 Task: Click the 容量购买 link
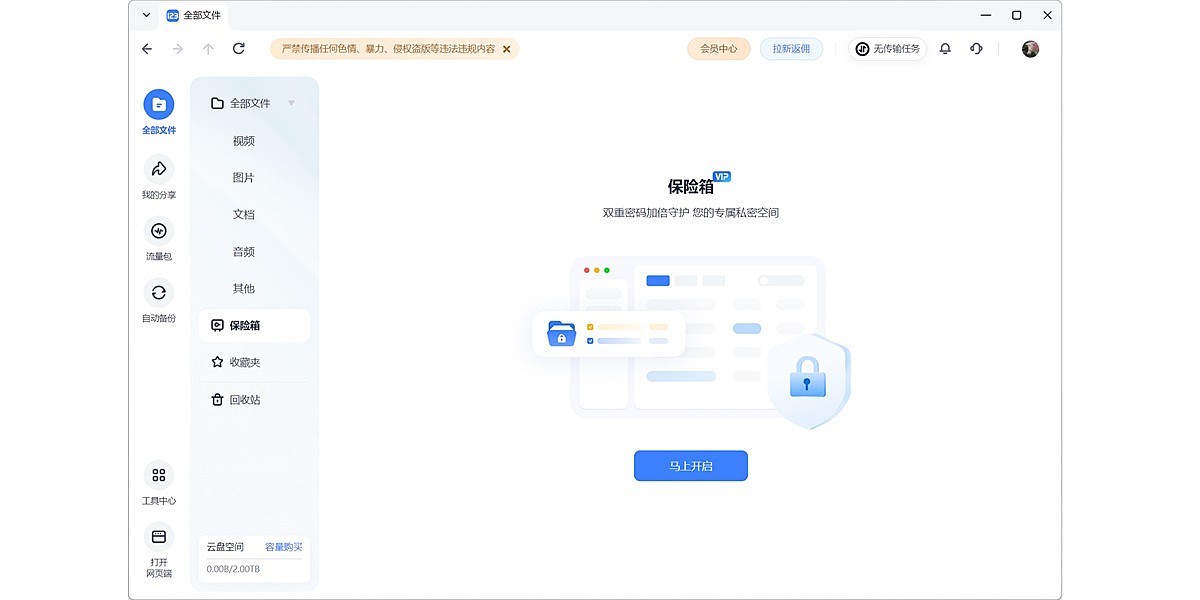[282, 547]
